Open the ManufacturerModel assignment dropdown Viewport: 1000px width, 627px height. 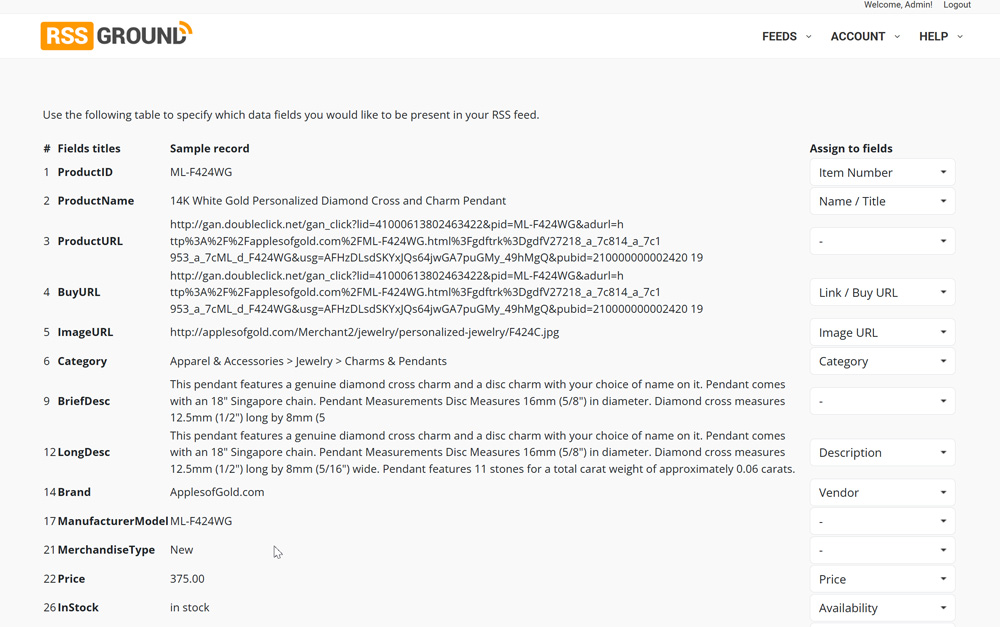click(x=882, y=521)
